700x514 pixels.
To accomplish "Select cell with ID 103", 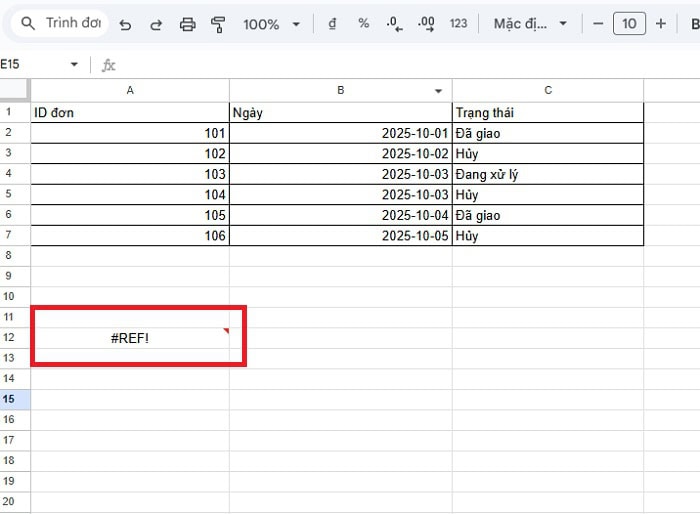I will [130, 174].
